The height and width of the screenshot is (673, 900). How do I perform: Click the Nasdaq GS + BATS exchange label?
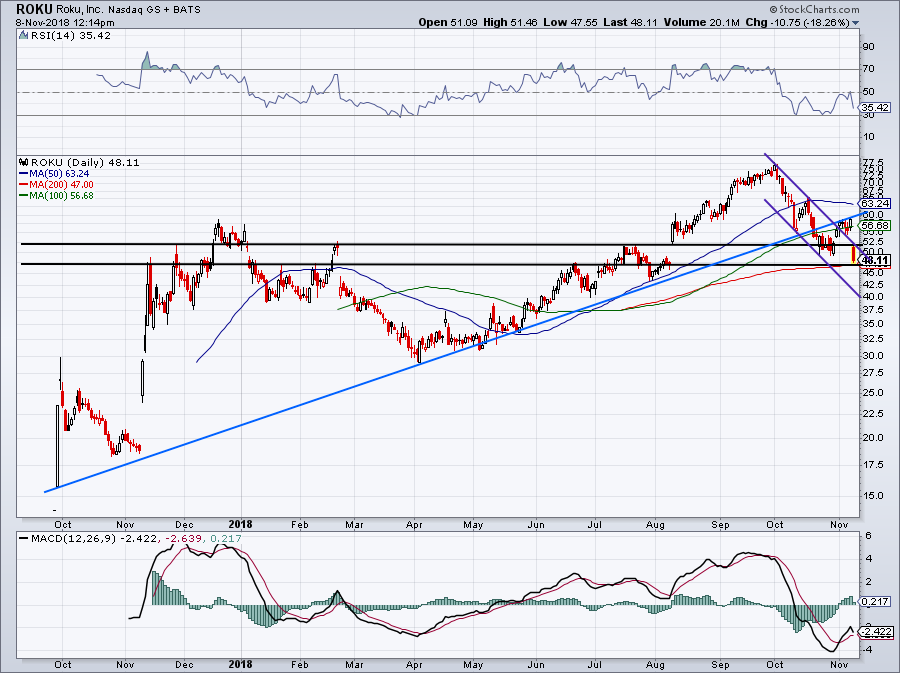click(x=154, y=10)
